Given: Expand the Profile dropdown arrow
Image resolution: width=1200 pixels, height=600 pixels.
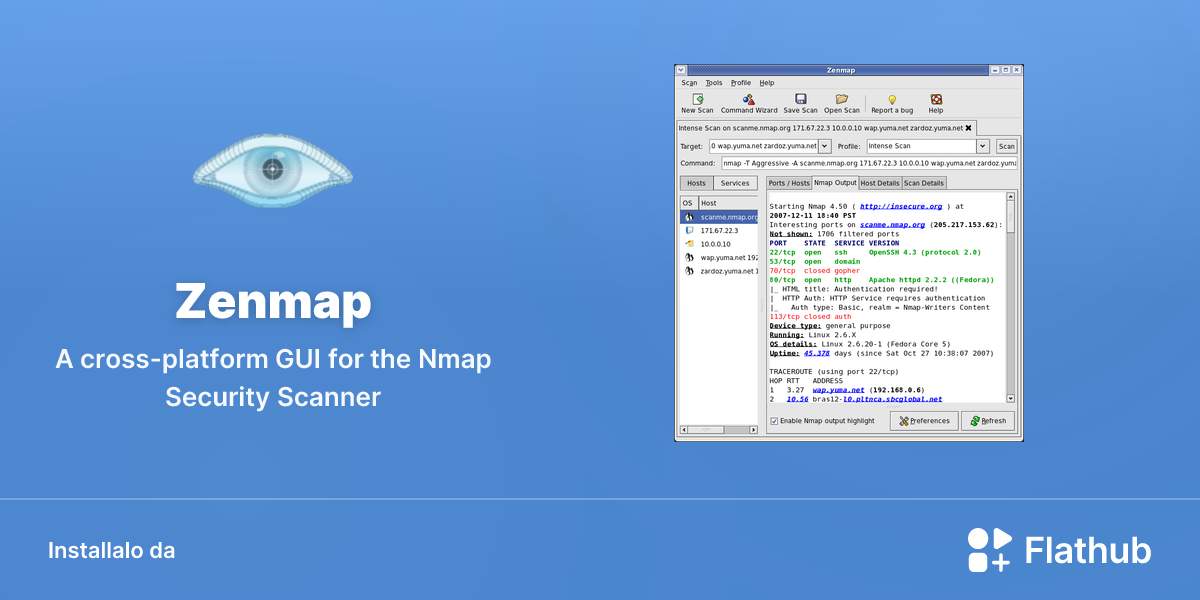Looking at the screenshot, I should (x=984, y=146).
